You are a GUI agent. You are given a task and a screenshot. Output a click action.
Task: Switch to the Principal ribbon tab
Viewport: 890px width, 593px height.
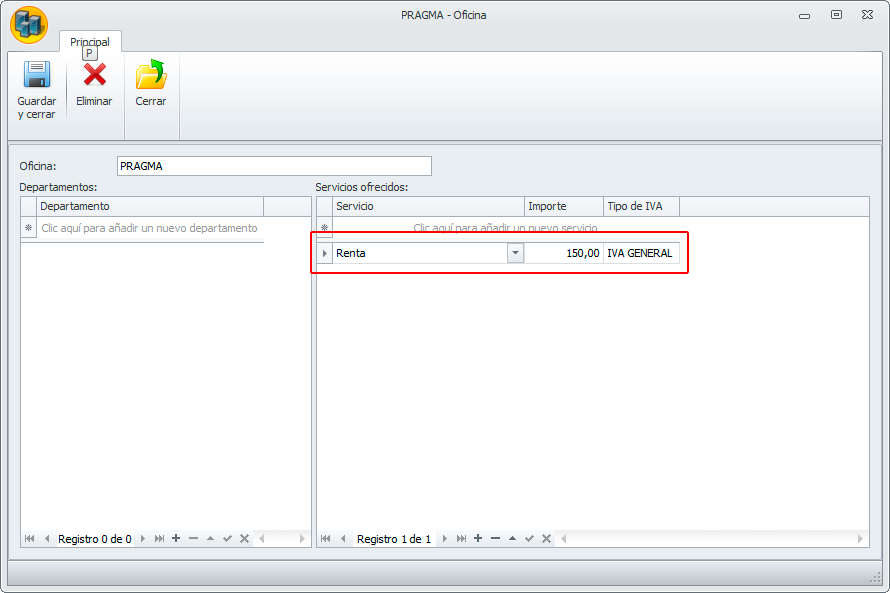click(x=90, y=42)
